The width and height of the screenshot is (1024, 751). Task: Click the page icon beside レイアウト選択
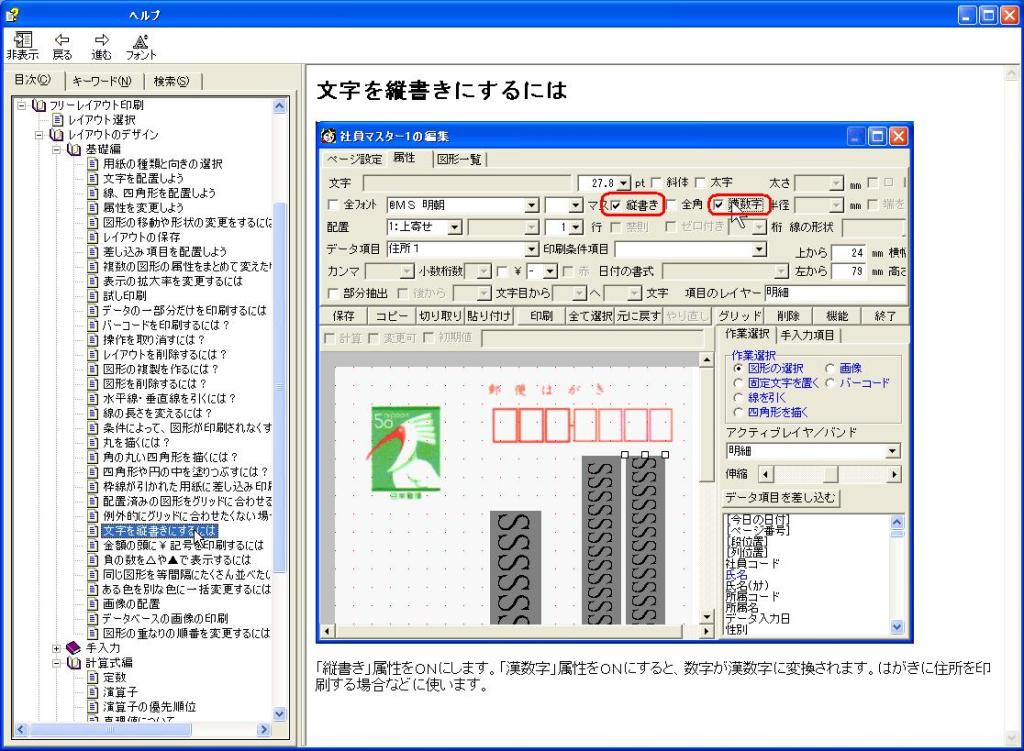[58, 119]
